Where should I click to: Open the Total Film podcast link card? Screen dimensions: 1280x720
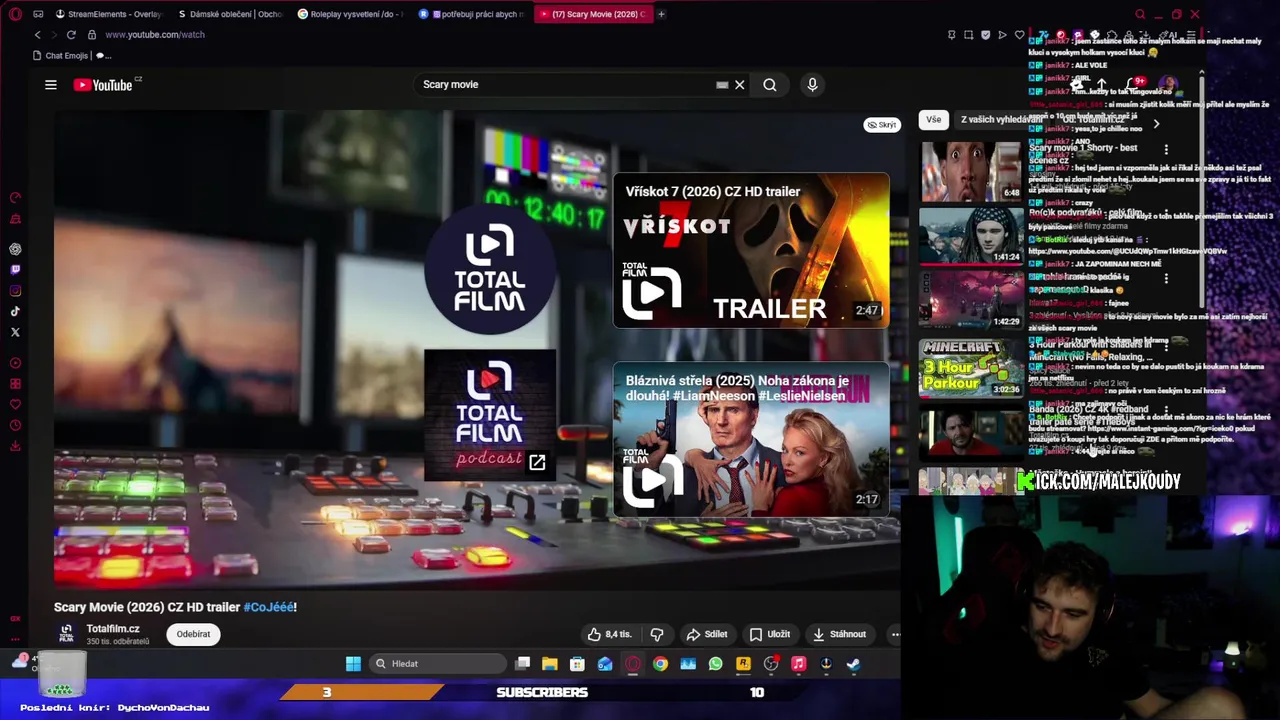[x=490, y=415]
